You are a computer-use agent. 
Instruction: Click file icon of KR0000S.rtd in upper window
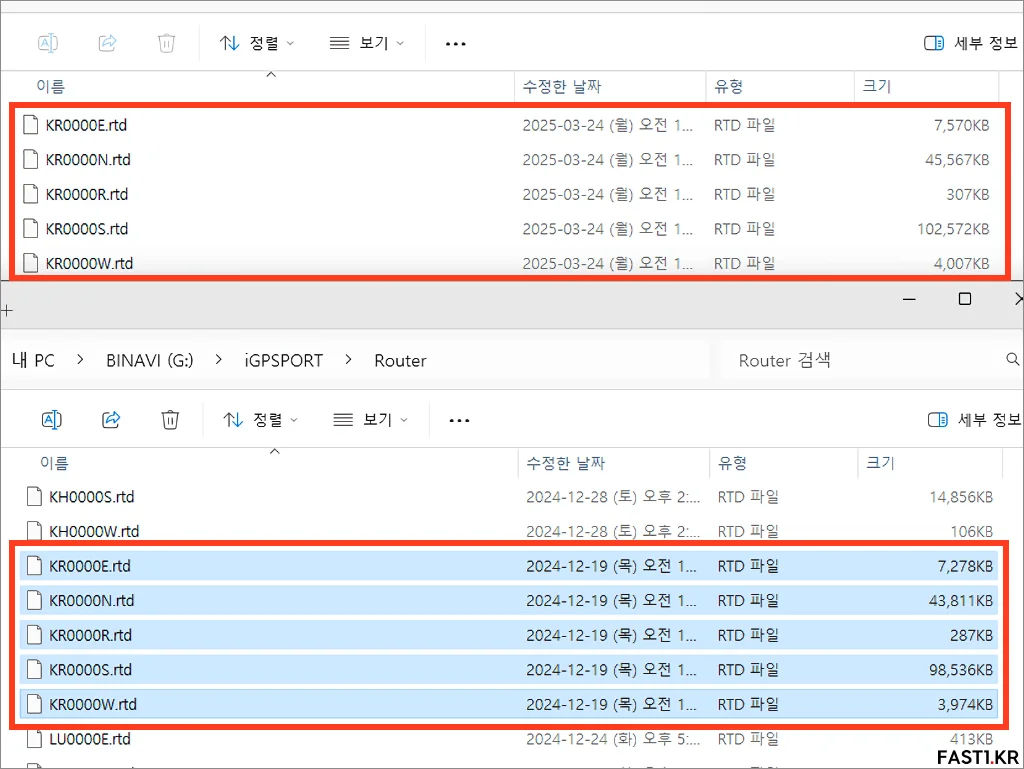(31, 228)
